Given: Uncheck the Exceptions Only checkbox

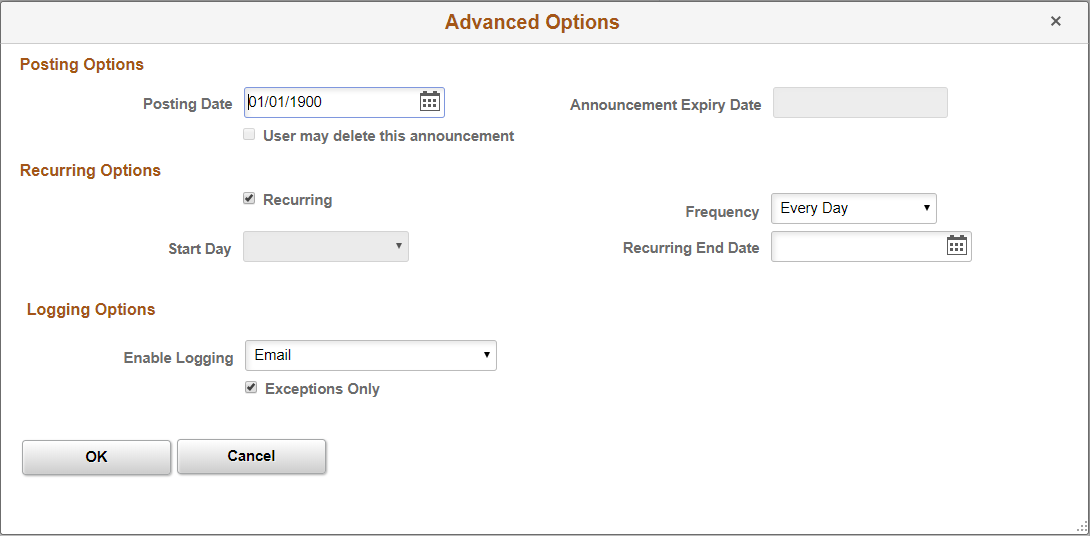Looking at the screenshot, I should [251, 388].
